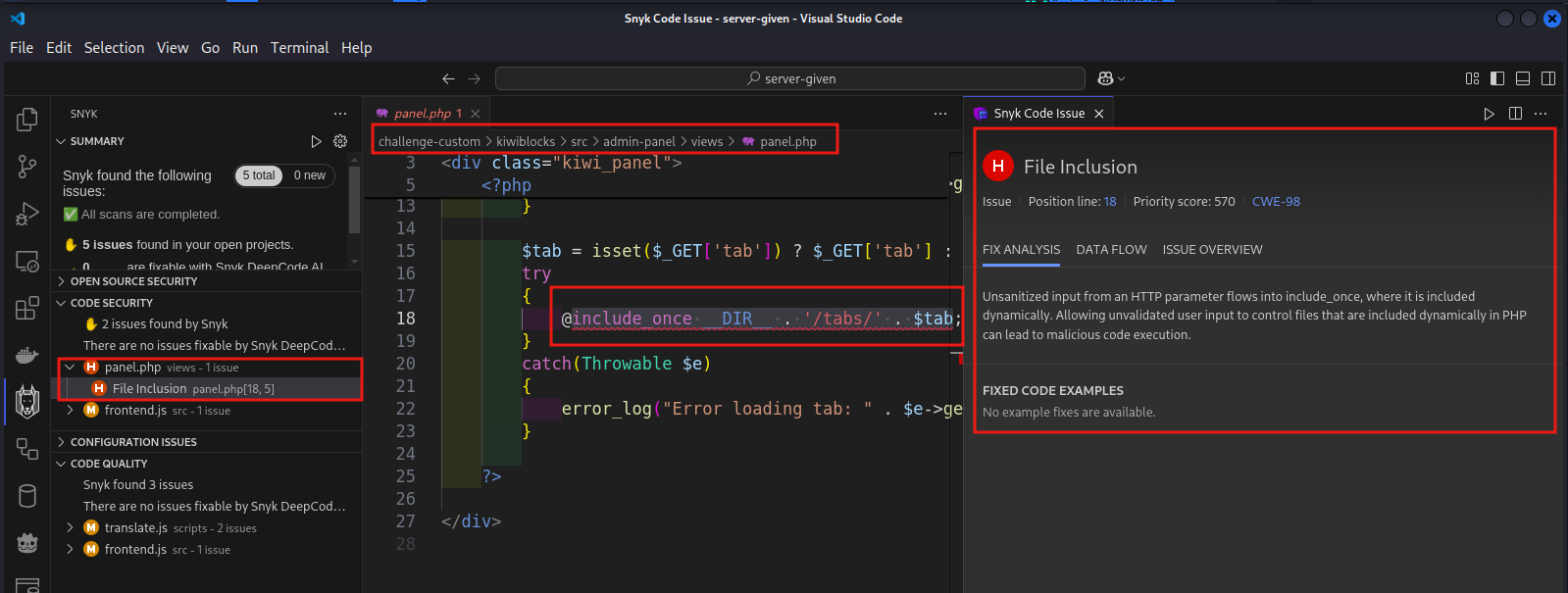Open the Go menu

tap(210, 47)
